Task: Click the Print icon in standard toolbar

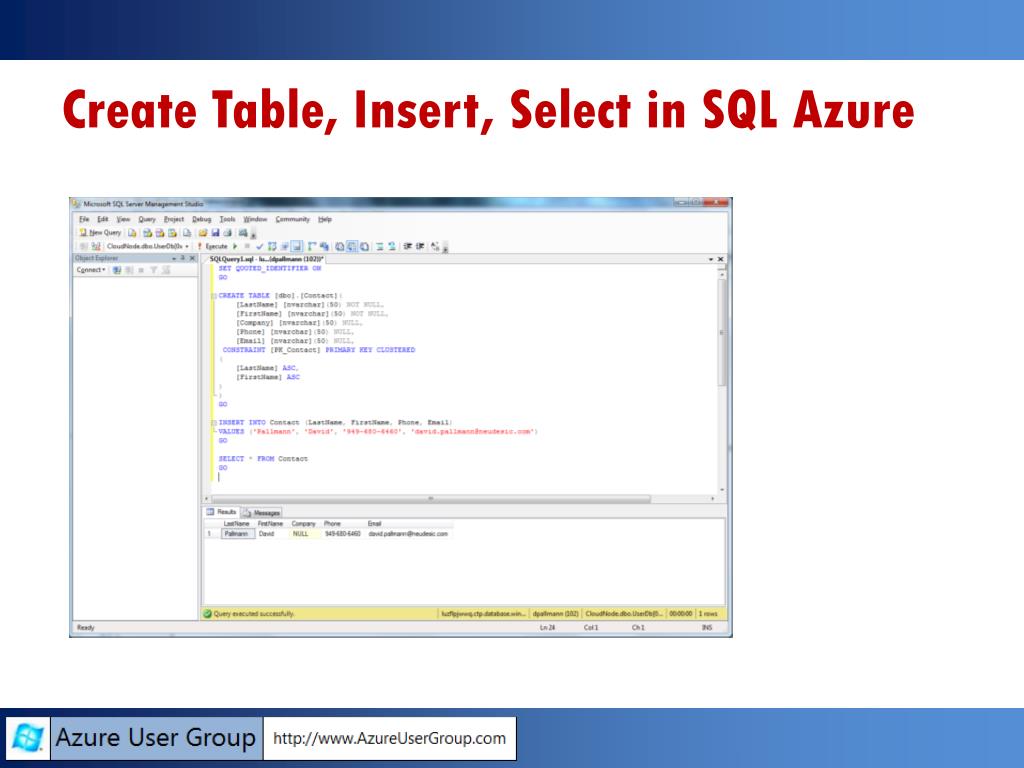Action: pos(227,232)
